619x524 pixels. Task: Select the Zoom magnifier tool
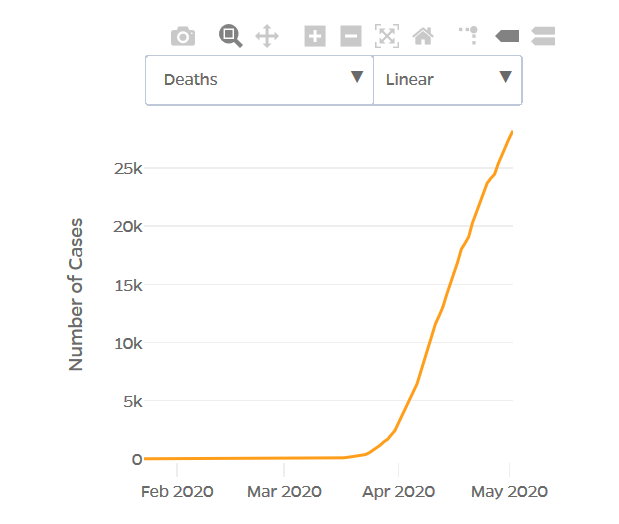click(231, 36)
